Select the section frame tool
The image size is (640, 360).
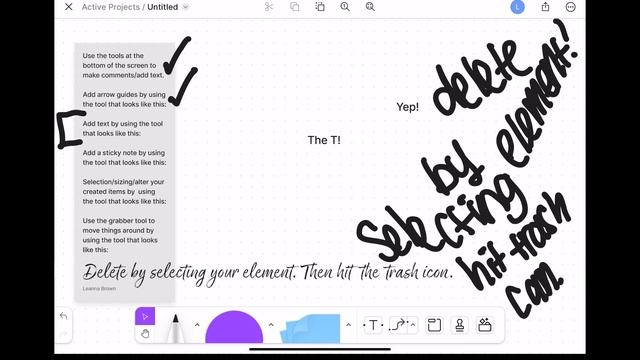click(x=434, y=325)
